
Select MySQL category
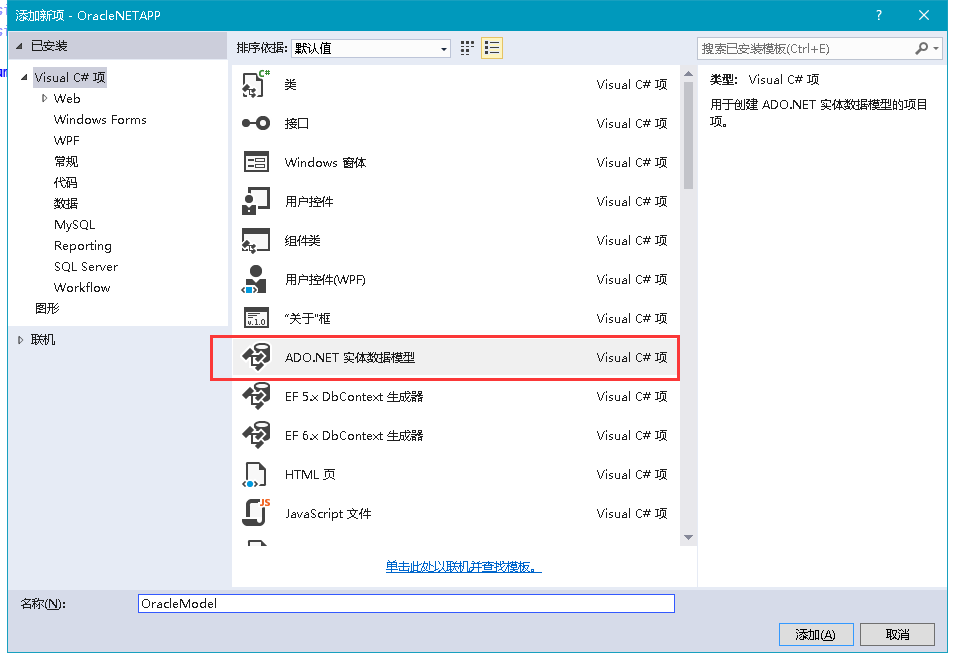point(74,225)
